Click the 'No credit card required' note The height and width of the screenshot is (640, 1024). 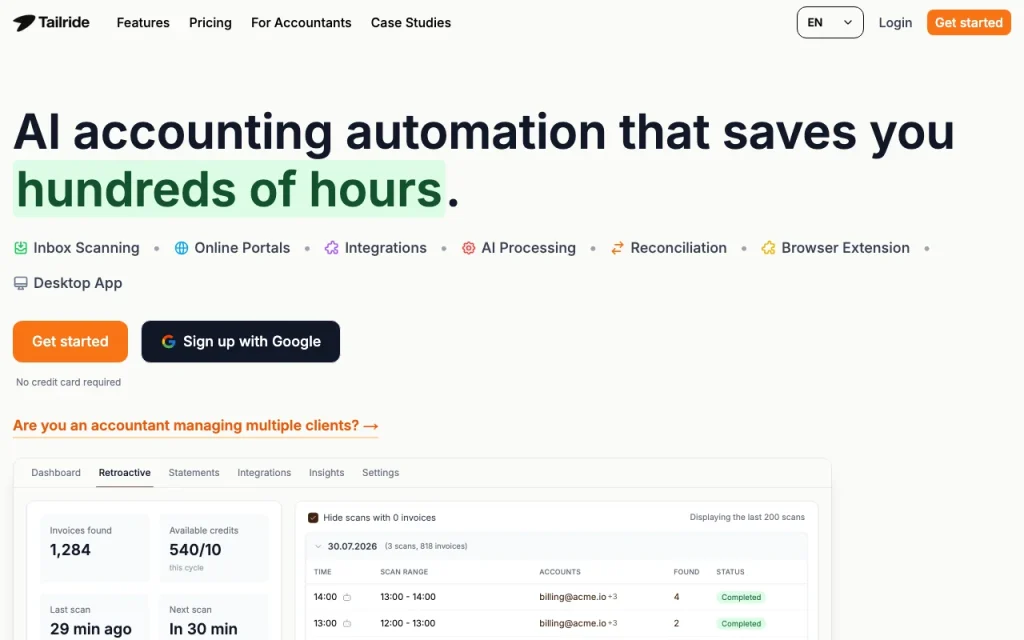(x=69, y=382)
